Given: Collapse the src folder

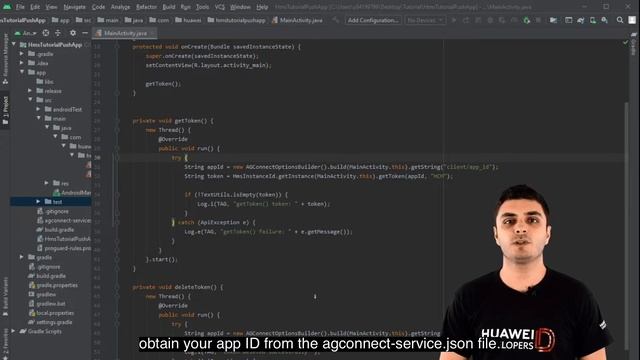Looking at the screenshot, I should 30,100.
